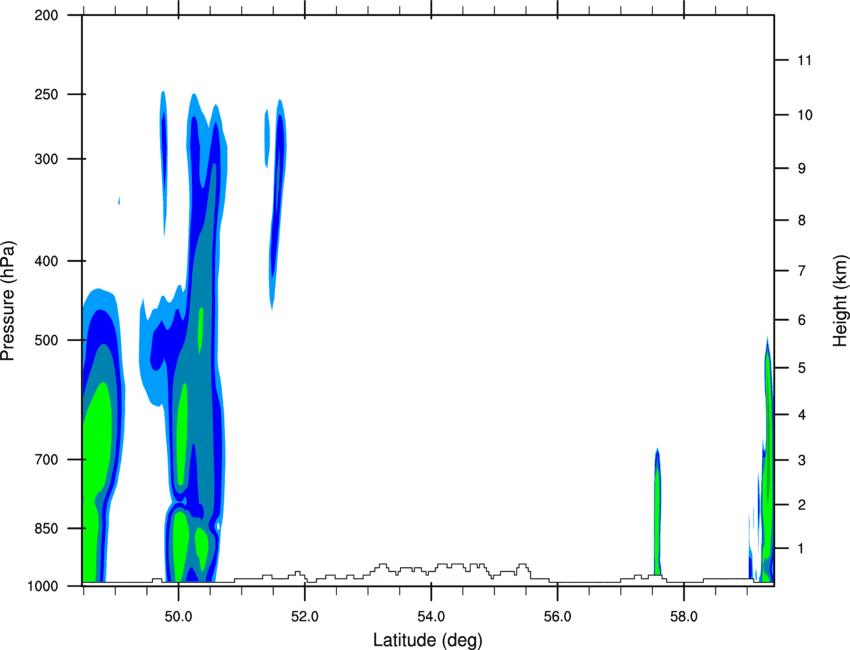The image size is (850, 650).
Task: Click the 250 pressure axis label
Action: (46, 94)
